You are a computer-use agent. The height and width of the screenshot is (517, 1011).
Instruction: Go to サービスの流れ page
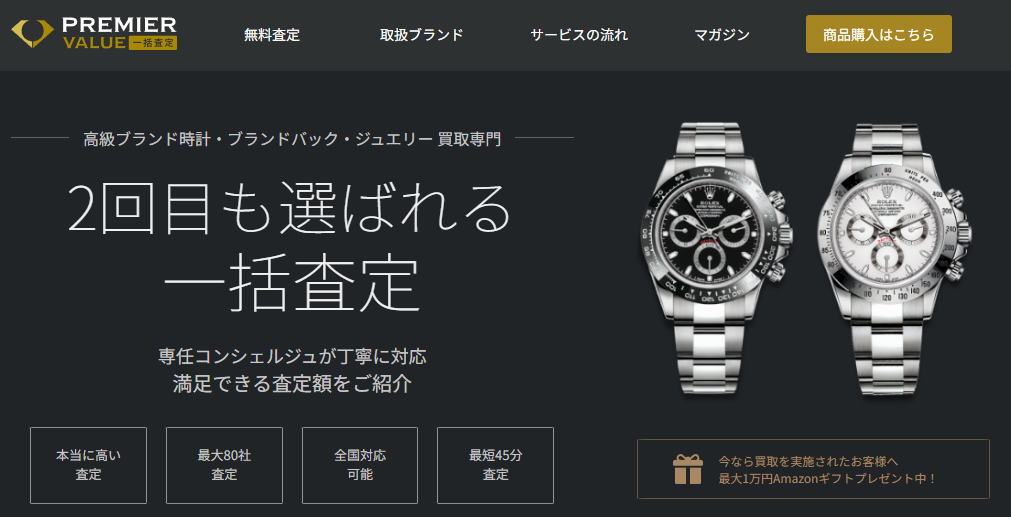pos(579,35)
